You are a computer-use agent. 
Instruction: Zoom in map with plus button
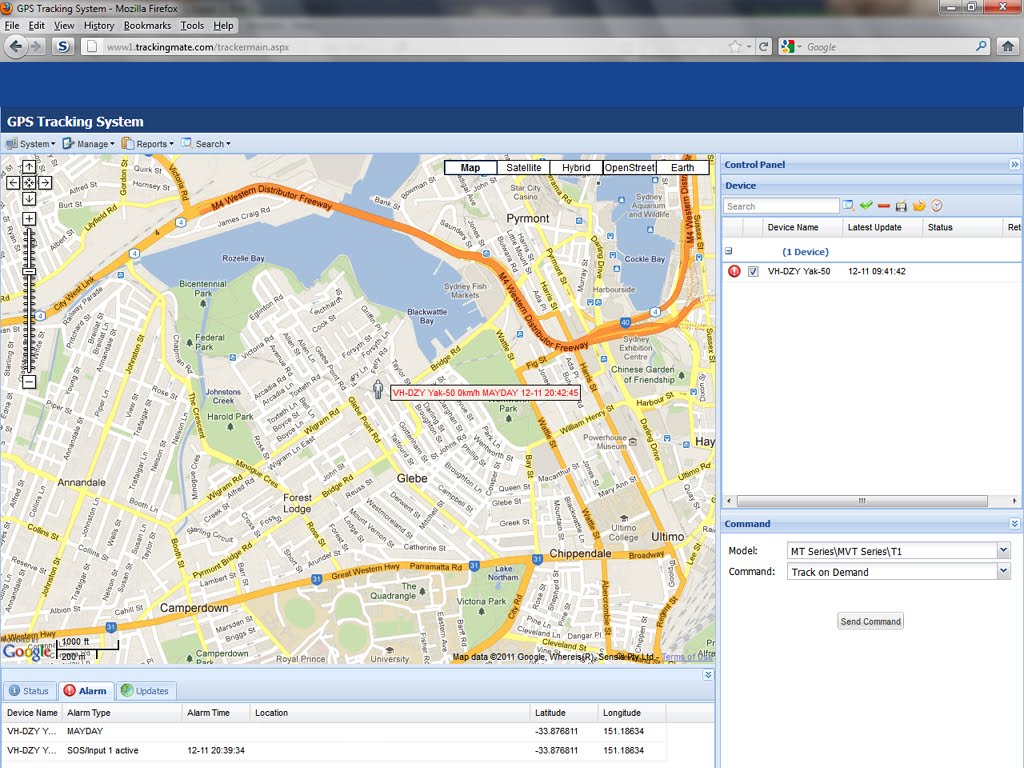coord(29,219)
